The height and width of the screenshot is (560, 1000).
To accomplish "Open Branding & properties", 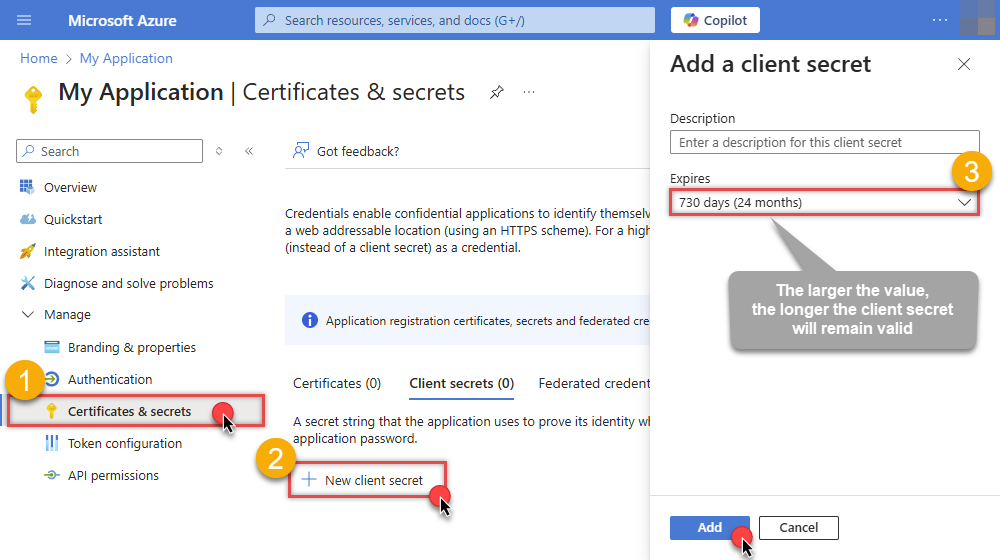I will click(x=131, y=348).
